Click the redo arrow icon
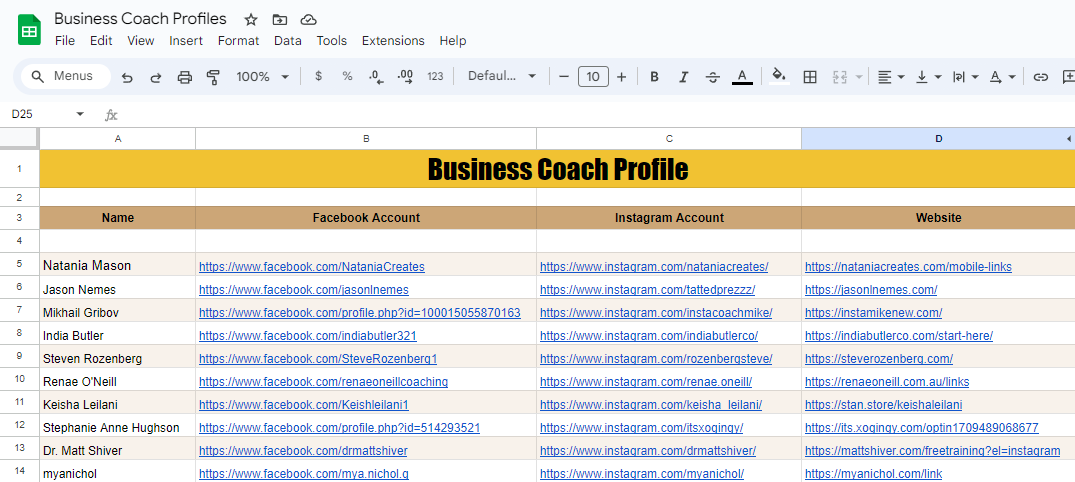 156,77
